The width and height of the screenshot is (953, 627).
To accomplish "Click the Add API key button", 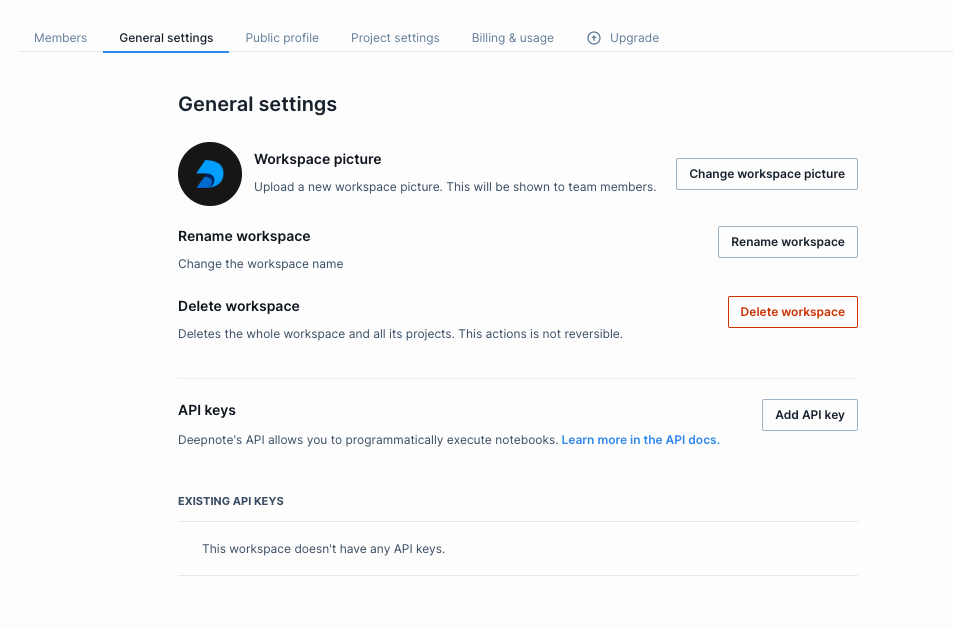I will [x=809, y=415].
